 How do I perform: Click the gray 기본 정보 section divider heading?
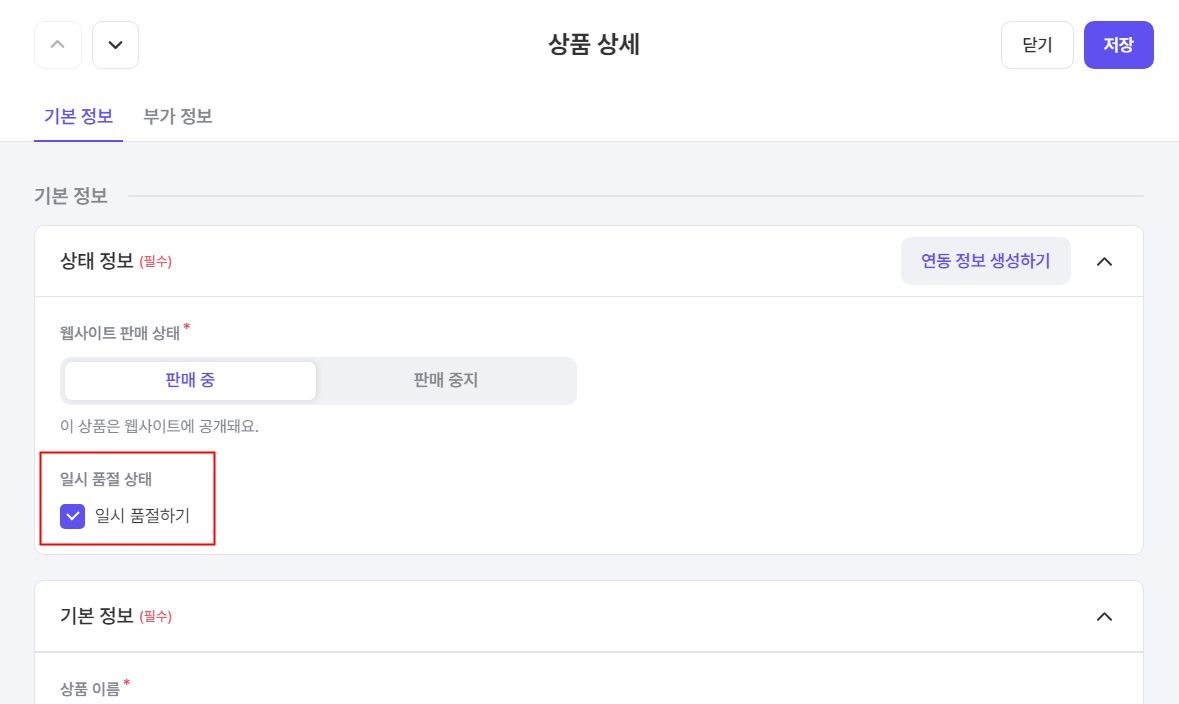tap(71, 196)
